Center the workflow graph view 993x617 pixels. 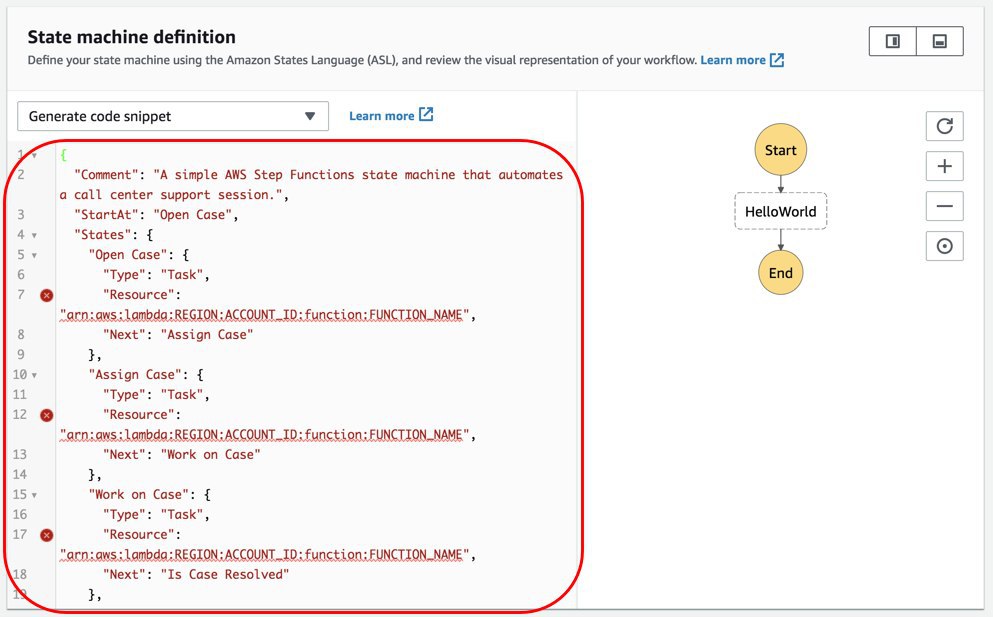[x=944, y=246]
